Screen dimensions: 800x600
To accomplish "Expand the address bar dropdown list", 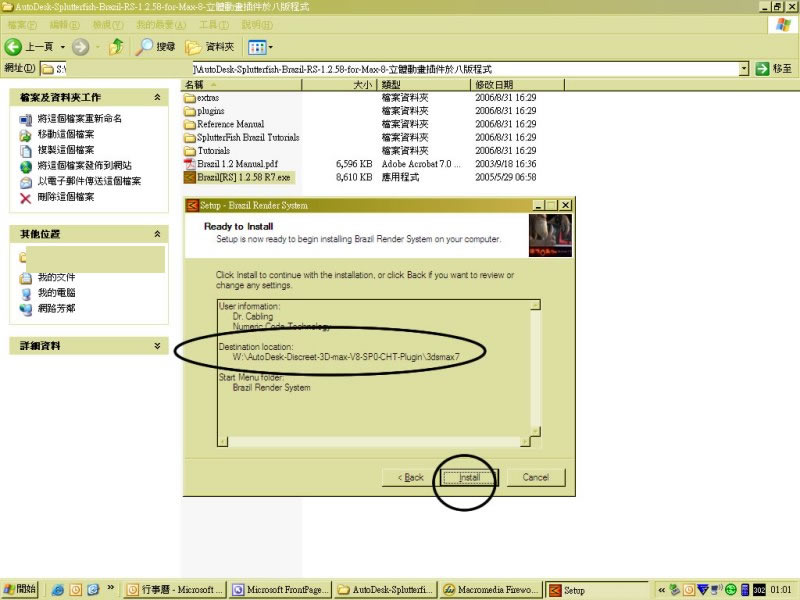I will [744, 68].
